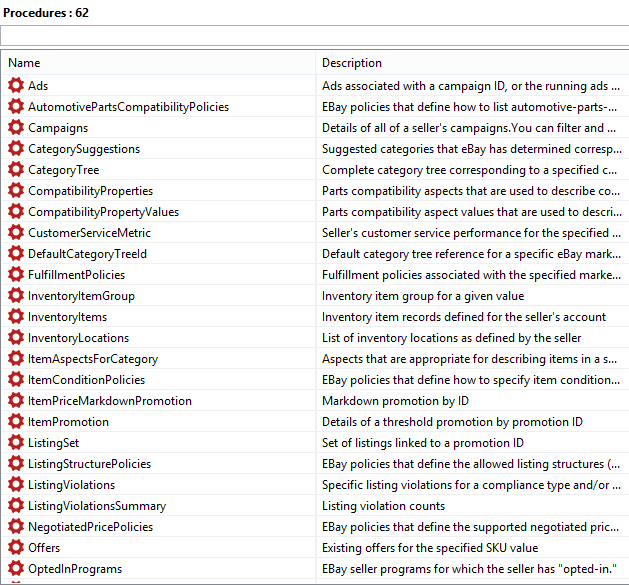Click the InventoryItems procedure icon
Screen dimensions: 629x585
point(16,317)
